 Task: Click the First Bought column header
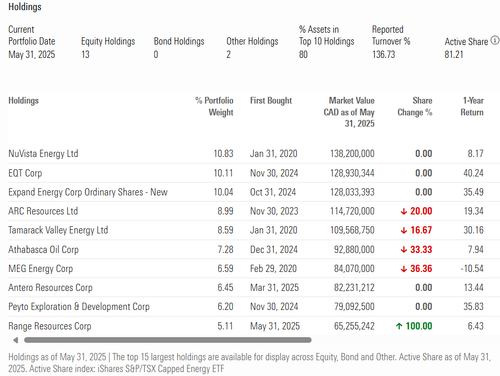tap(271, 100)
